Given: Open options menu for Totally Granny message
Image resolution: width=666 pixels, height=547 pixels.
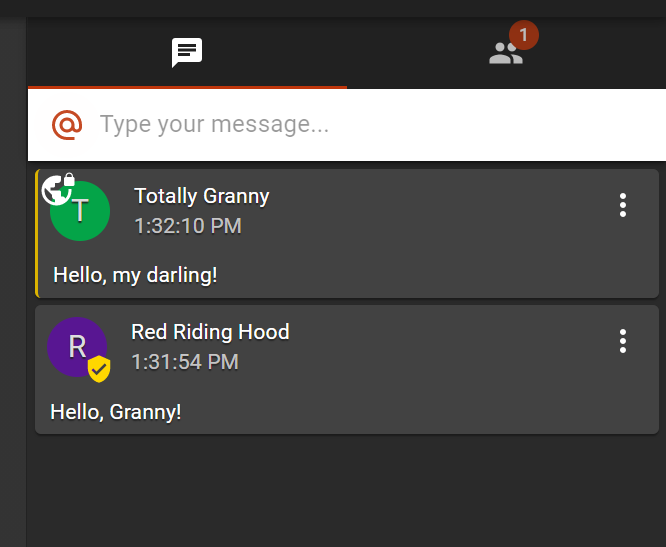Looking at the screenshot, I should [623, 205].
